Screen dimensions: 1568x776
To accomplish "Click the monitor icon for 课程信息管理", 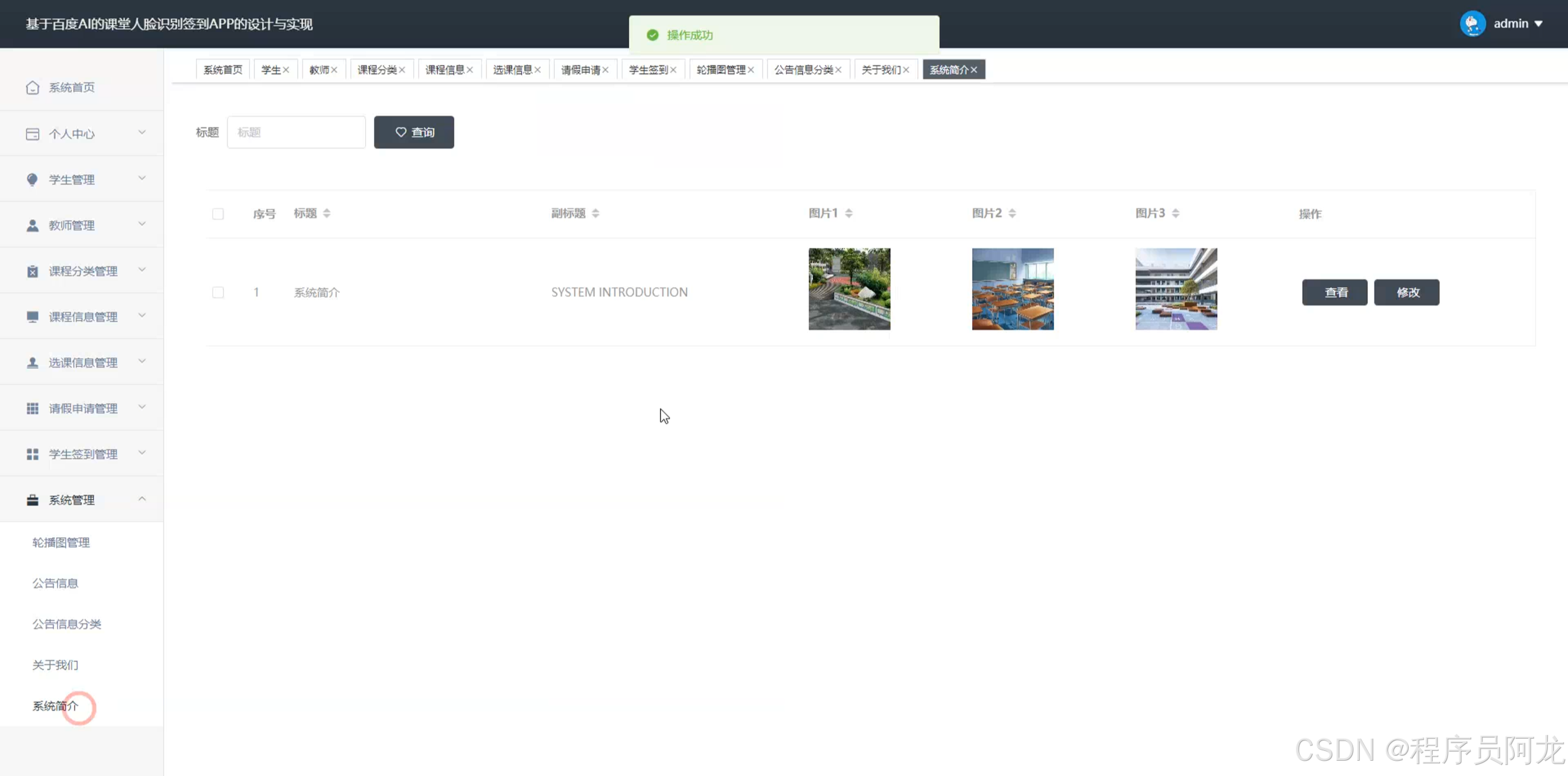I will coord(32,317).
